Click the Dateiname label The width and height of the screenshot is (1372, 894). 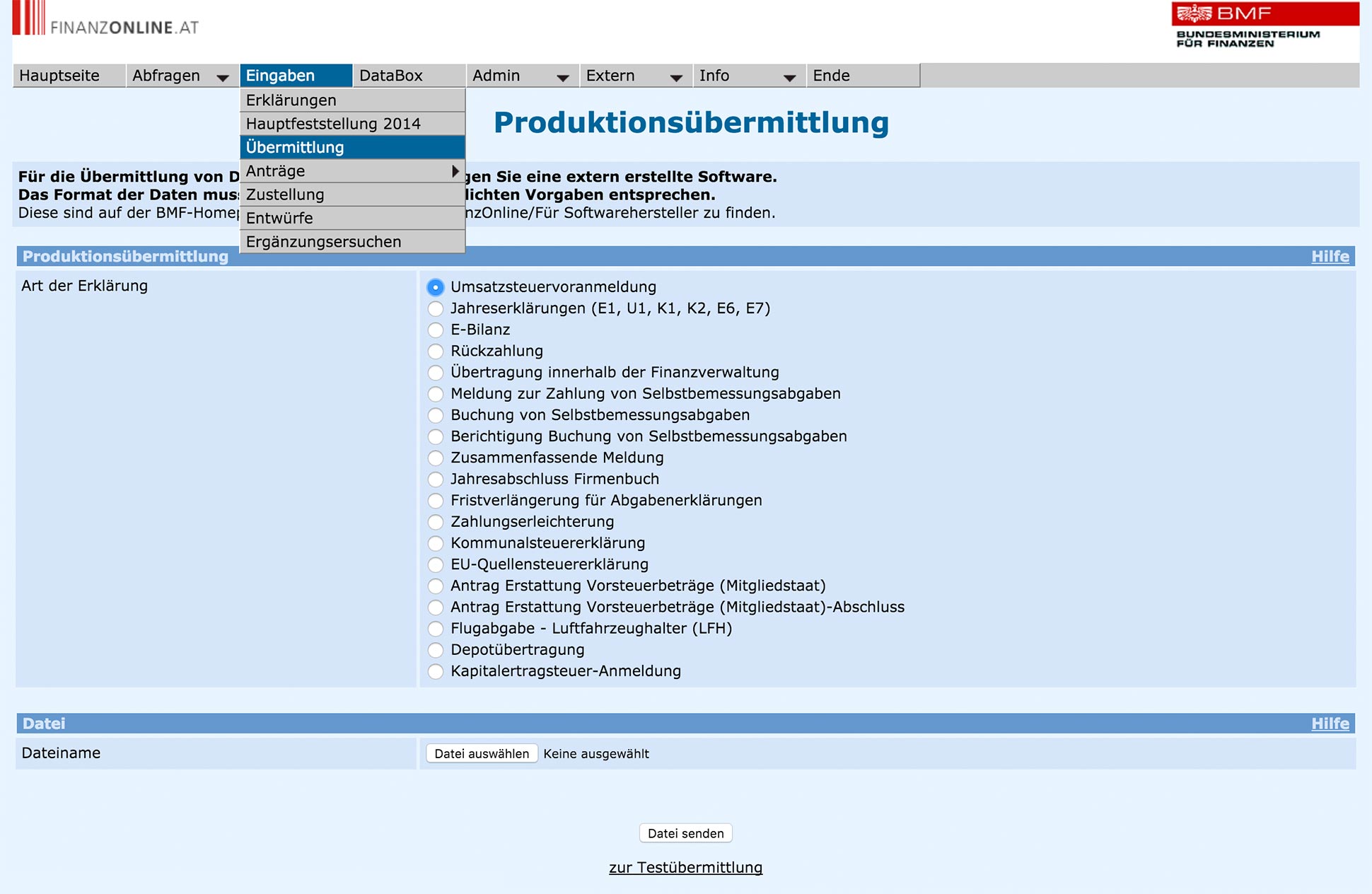click(x=61, y=753)
